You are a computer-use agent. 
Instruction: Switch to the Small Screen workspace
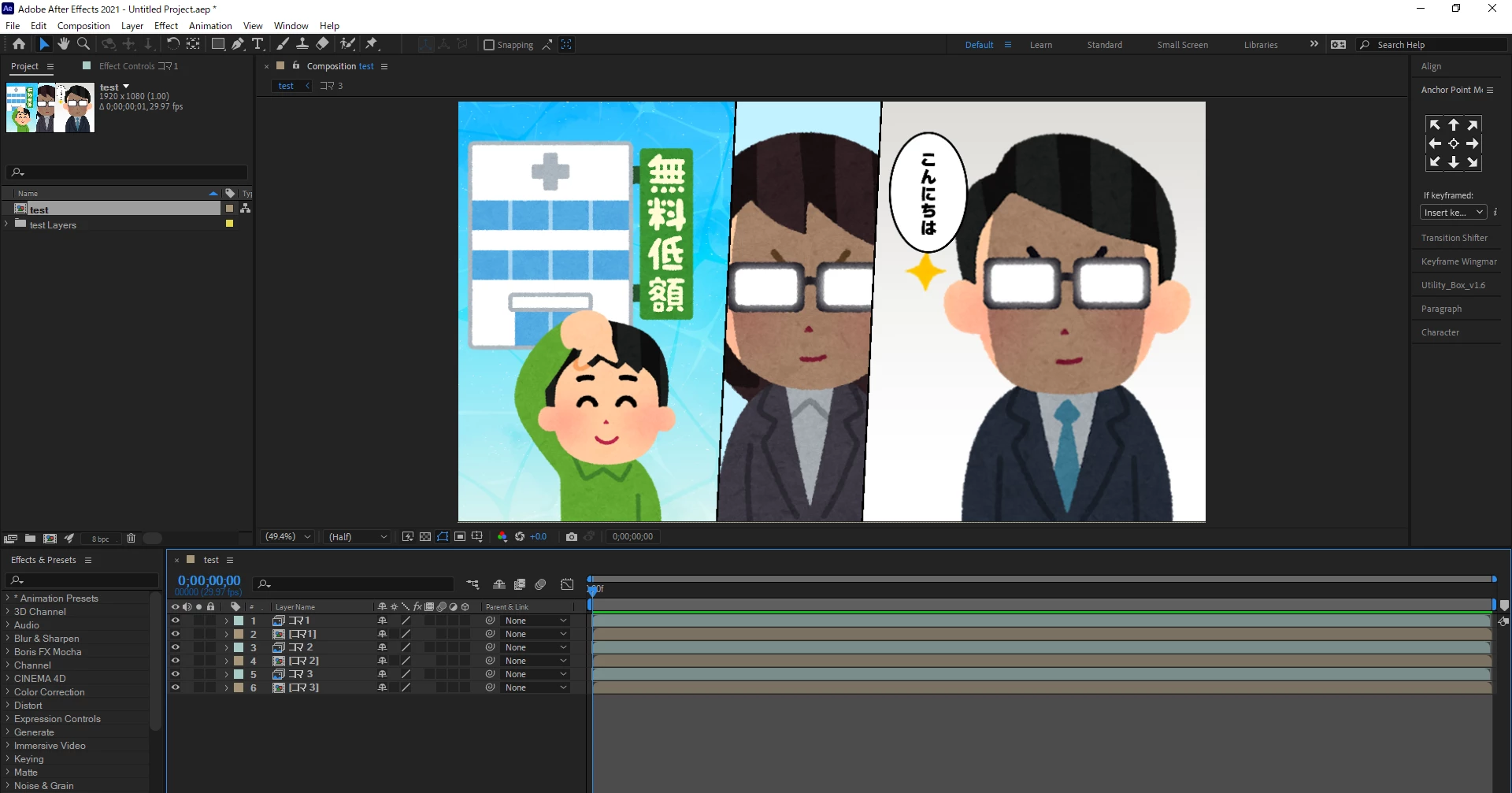click(1182, 45)
